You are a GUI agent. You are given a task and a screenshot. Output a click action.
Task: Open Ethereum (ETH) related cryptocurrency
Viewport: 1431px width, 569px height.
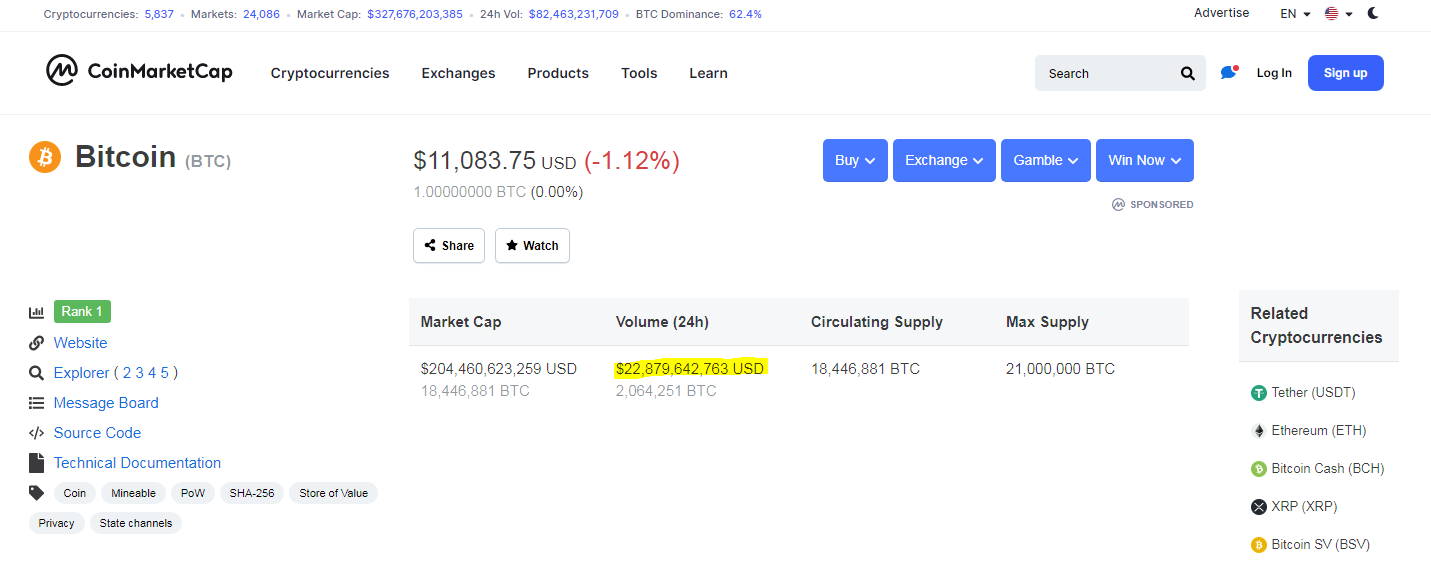1319,431
